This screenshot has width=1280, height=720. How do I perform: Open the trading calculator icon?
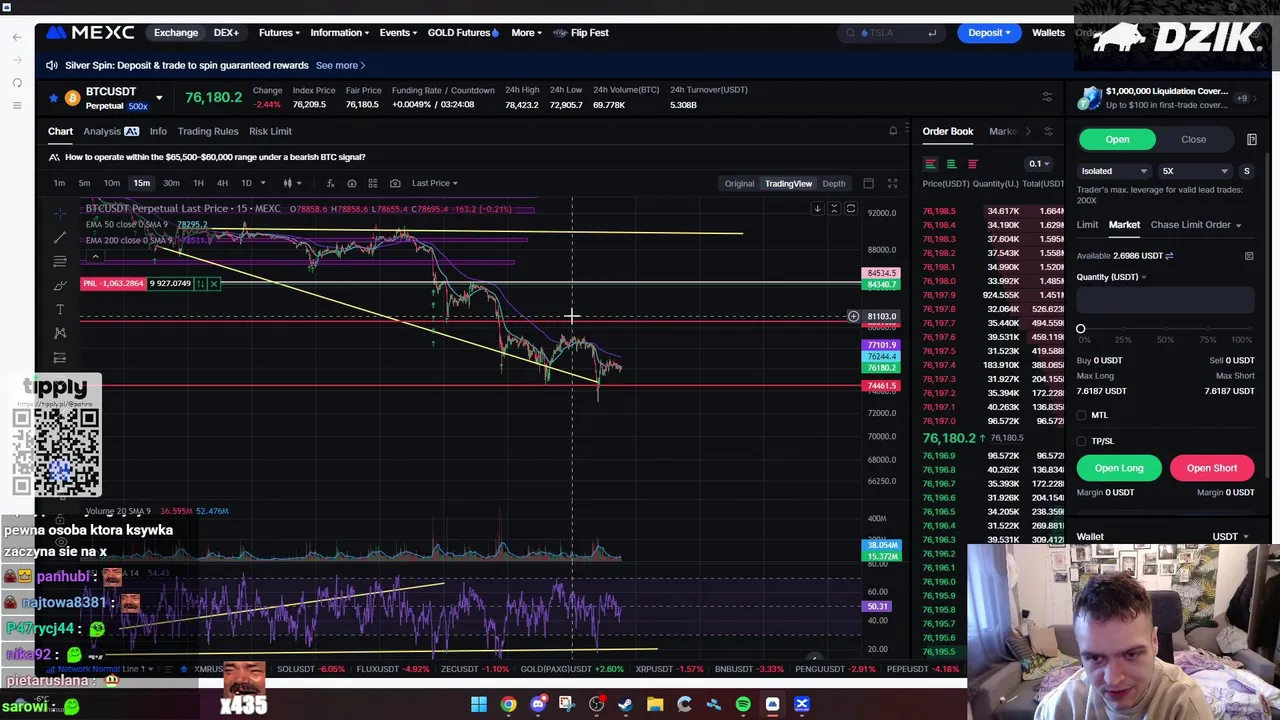1251,139
